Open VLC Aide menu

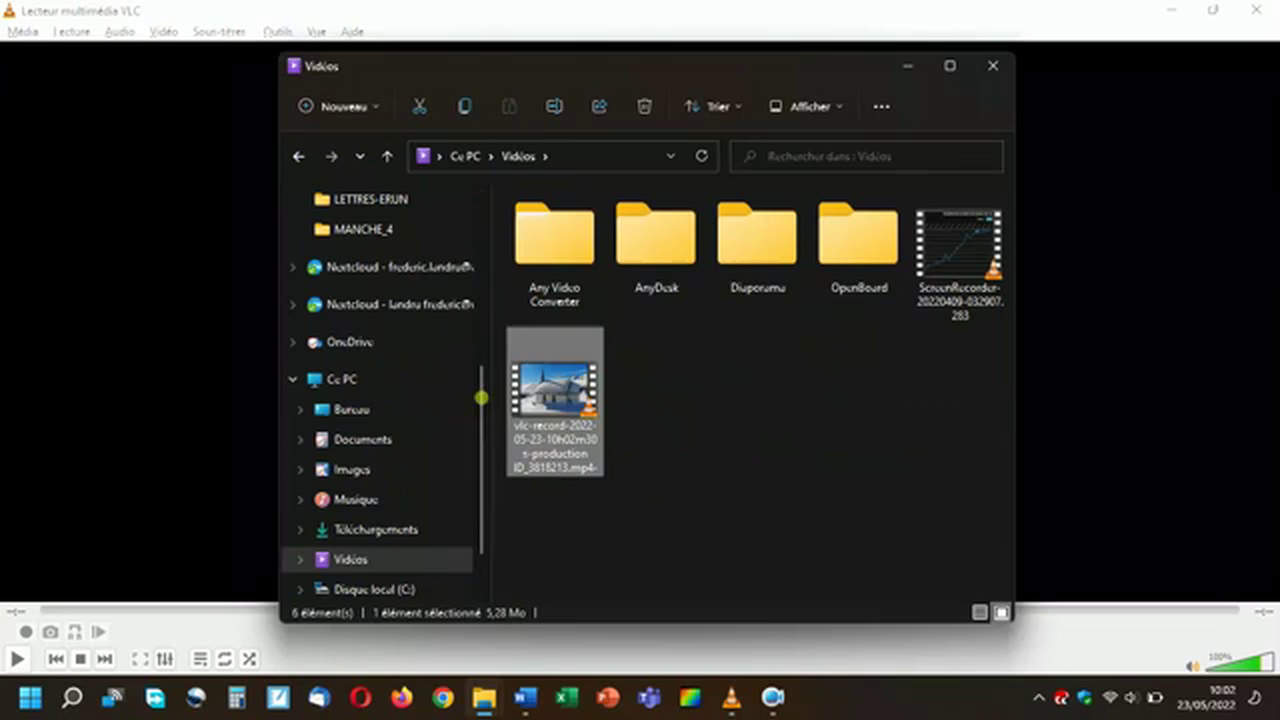point(352,32)
